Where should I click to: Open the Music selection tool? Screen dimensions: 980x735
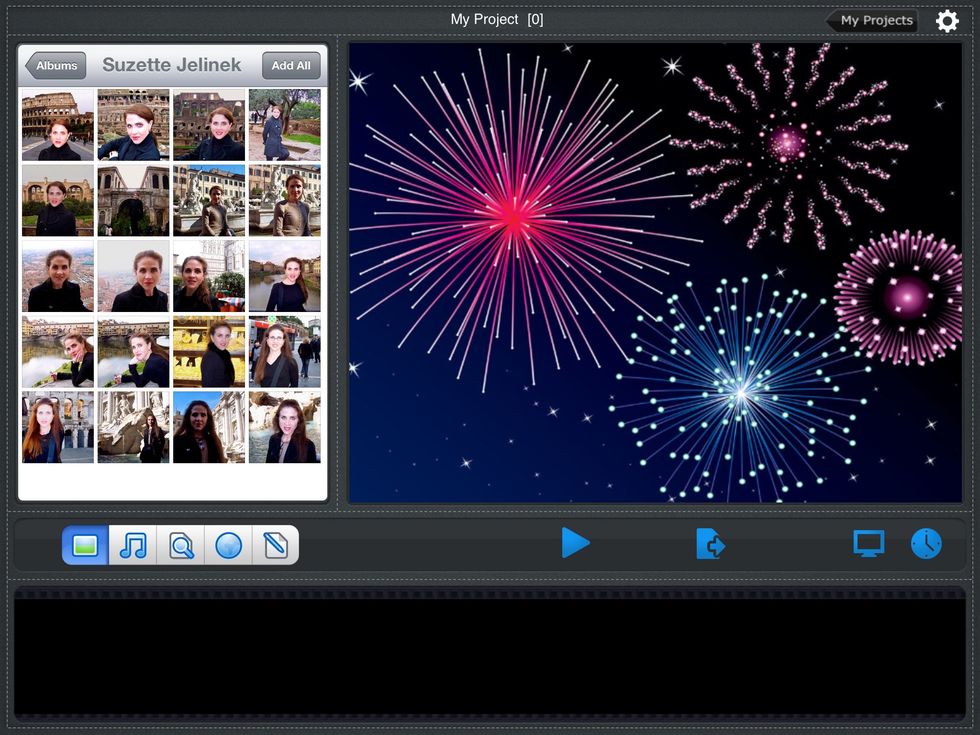click(132, 545)
